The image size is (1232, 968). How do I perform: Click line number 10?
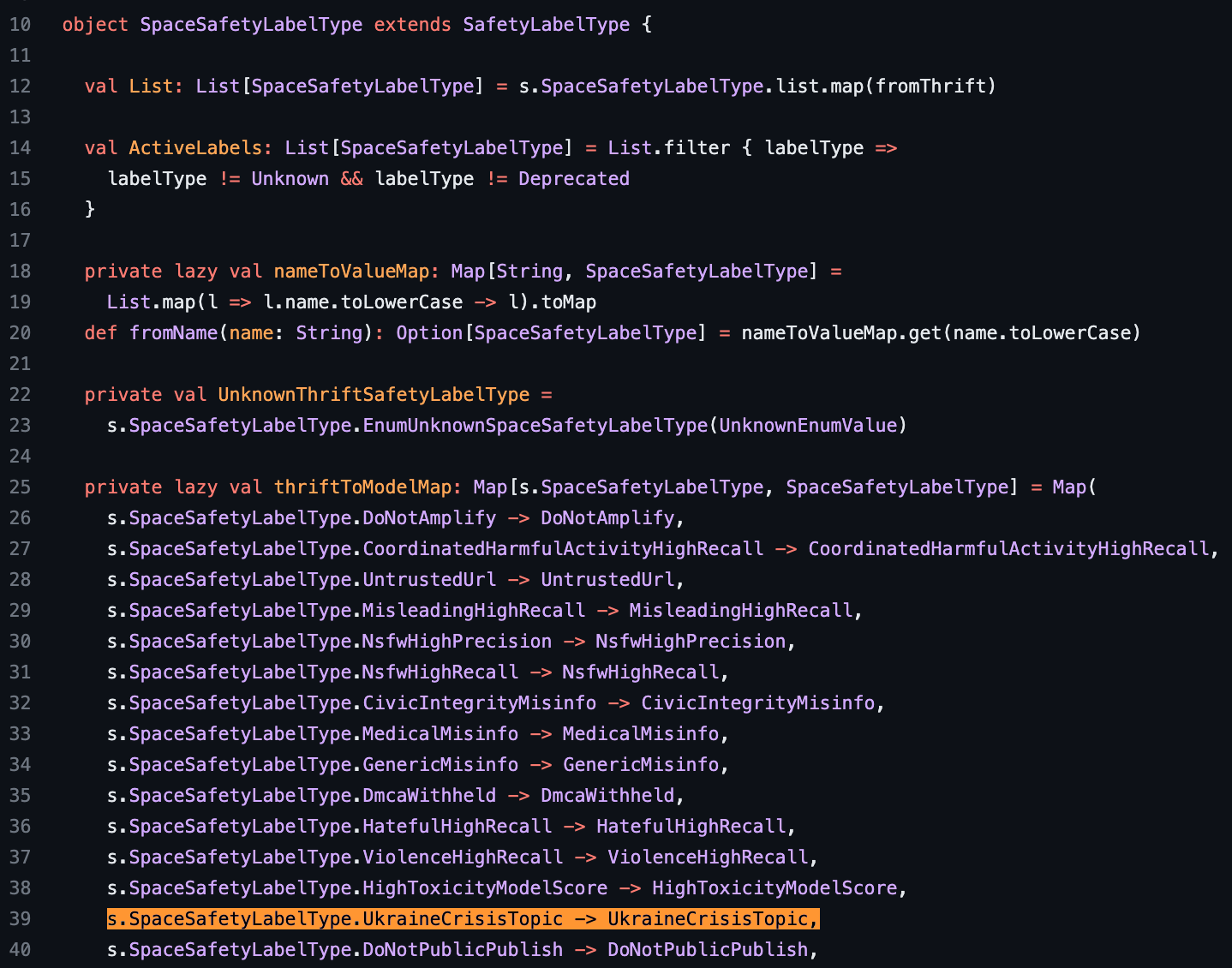20,24
